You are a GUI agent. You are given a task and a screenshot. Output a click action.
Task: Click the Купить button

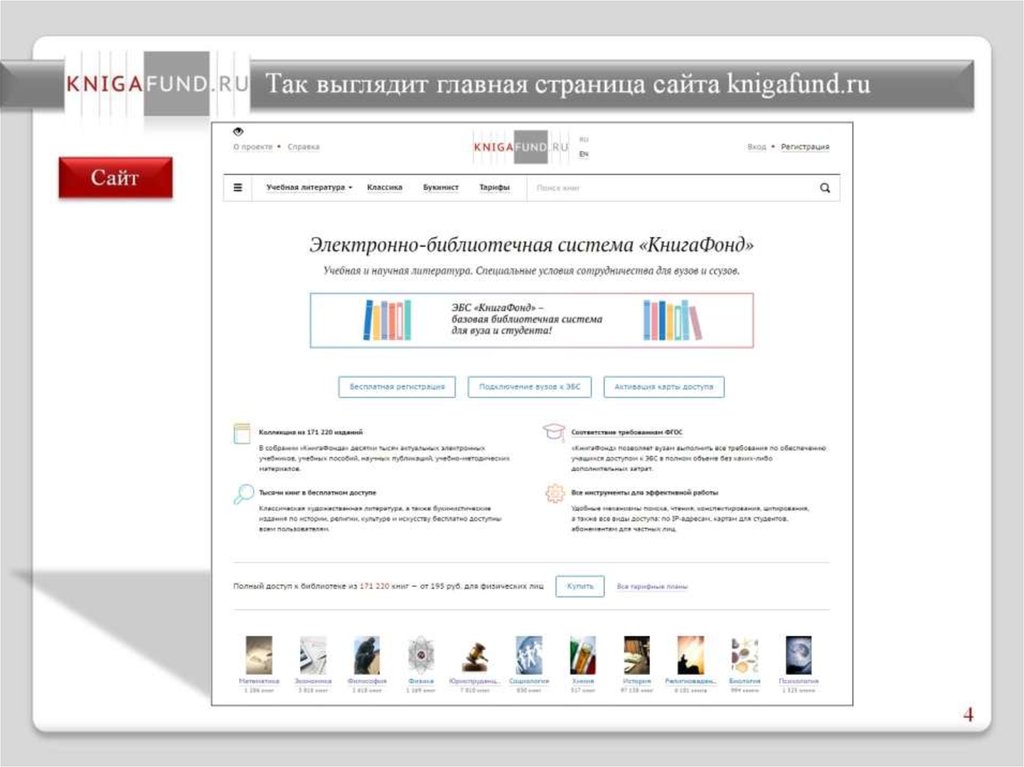pos(580,586)
